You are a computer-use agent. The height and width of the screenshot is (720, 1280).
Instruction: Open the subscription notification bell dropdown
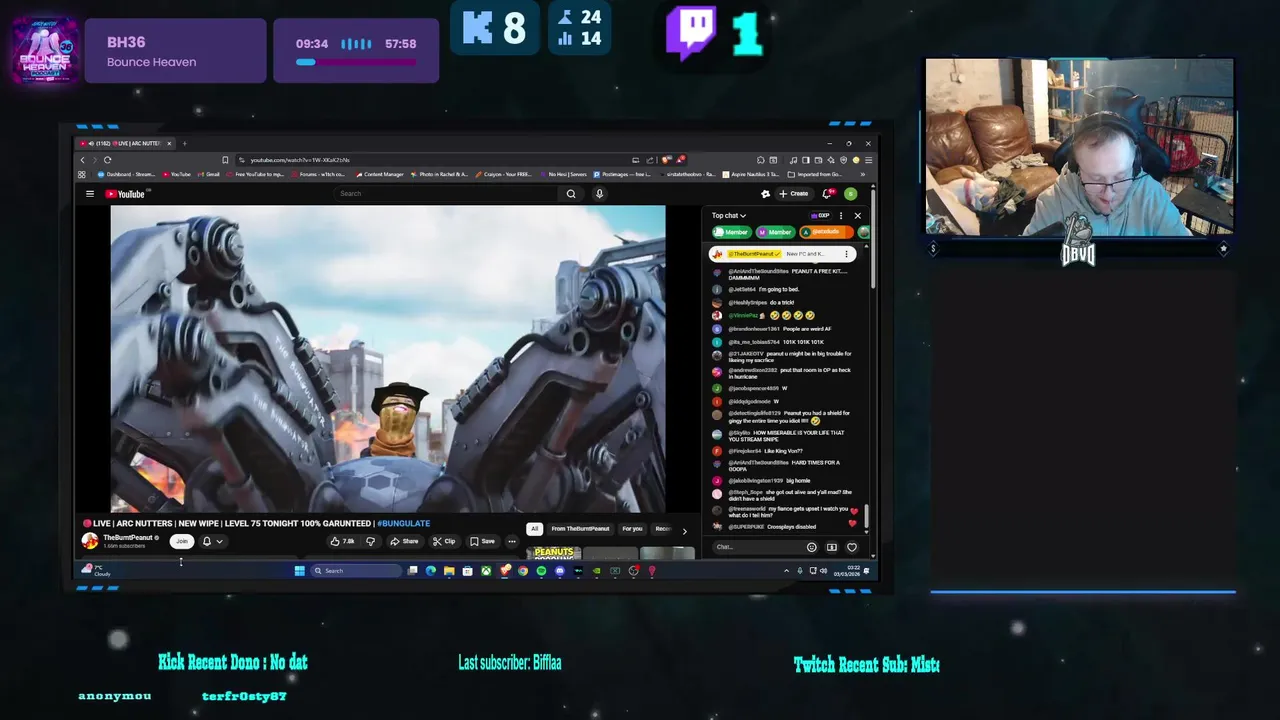[x=212, y=541]
